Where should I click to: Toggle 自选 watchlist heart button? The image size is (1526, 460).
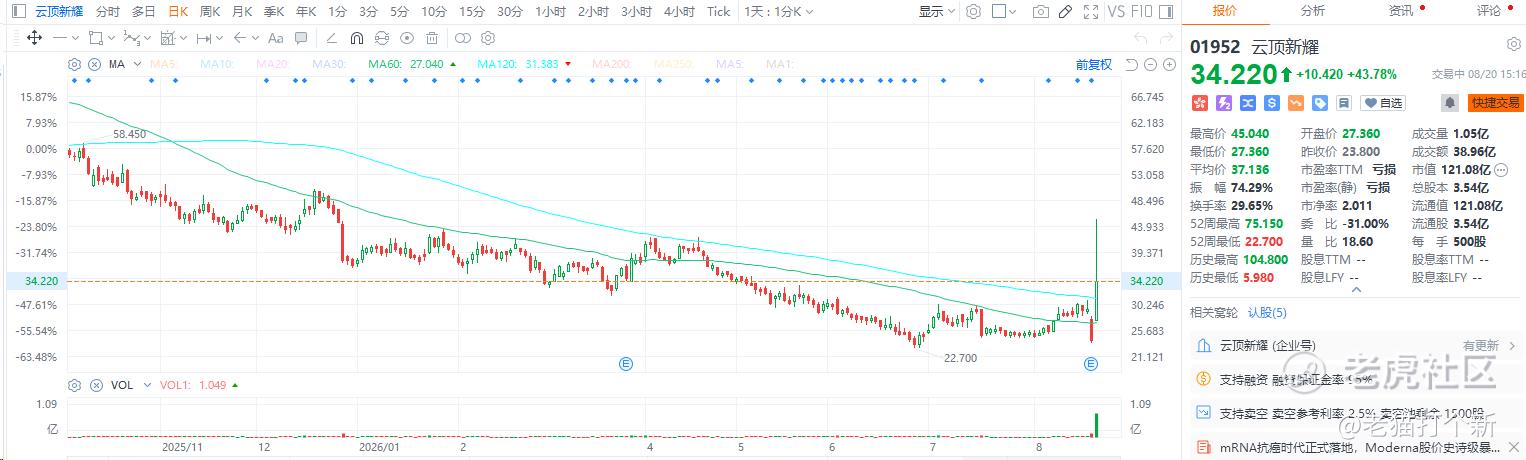[x=1385, y=102]
